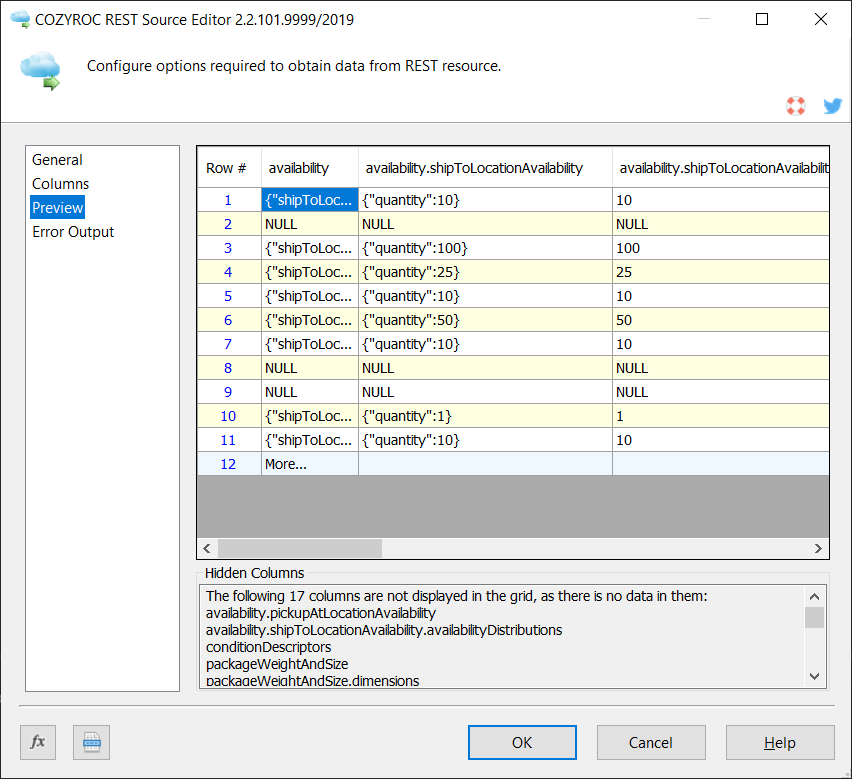Confirm with the OK button

(522, 742)
